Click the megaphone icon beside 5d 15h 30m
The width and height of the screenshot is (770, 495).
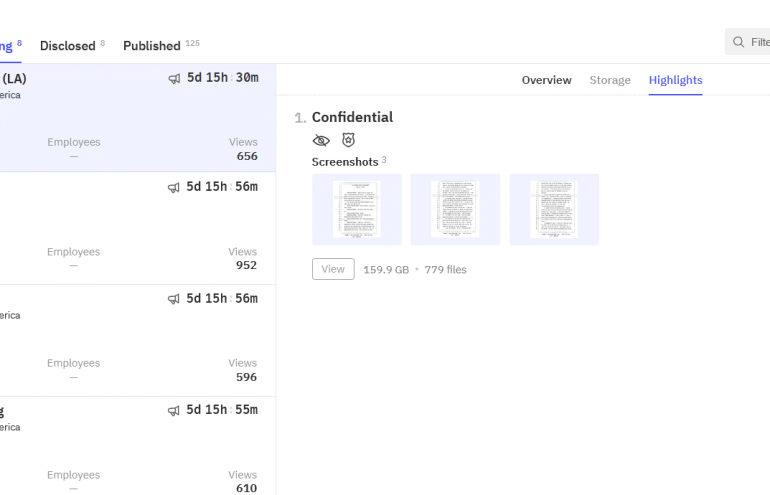(174, 78)
